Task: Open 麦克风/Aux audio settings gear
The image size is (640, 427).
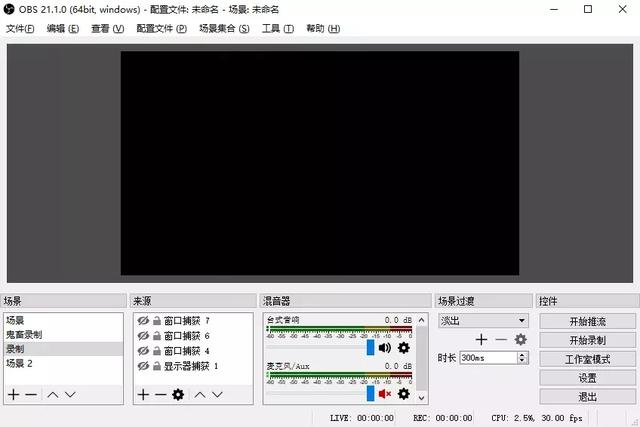Action: [404, 394]
